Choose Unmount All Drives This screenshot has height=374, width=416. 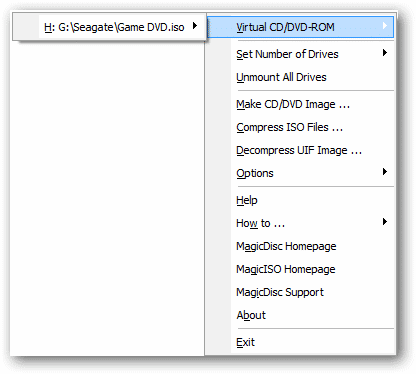[x=300, y=77]
